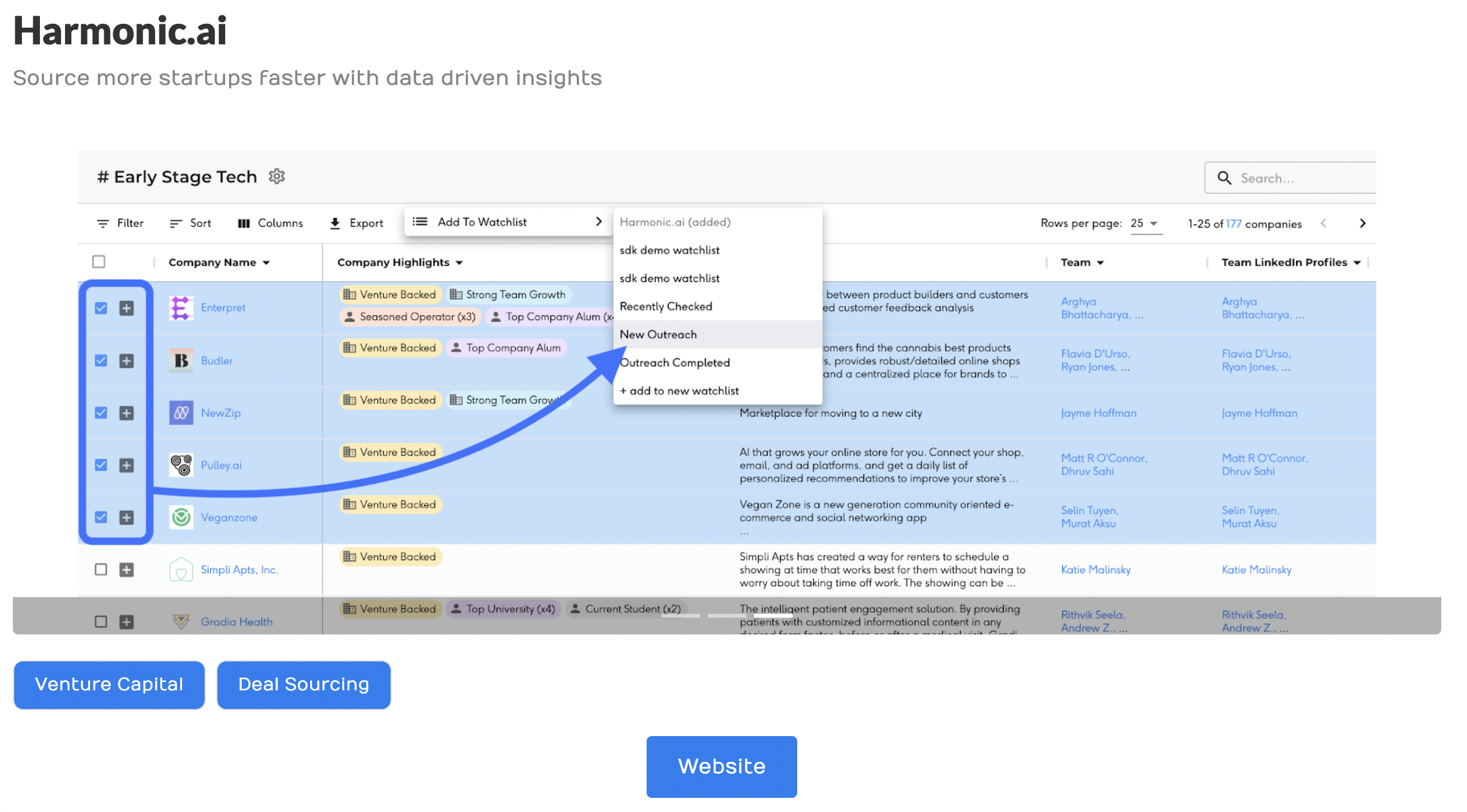
Task: Click Strong Team Growth tag for Enterpret
Action: pos(509,295)
